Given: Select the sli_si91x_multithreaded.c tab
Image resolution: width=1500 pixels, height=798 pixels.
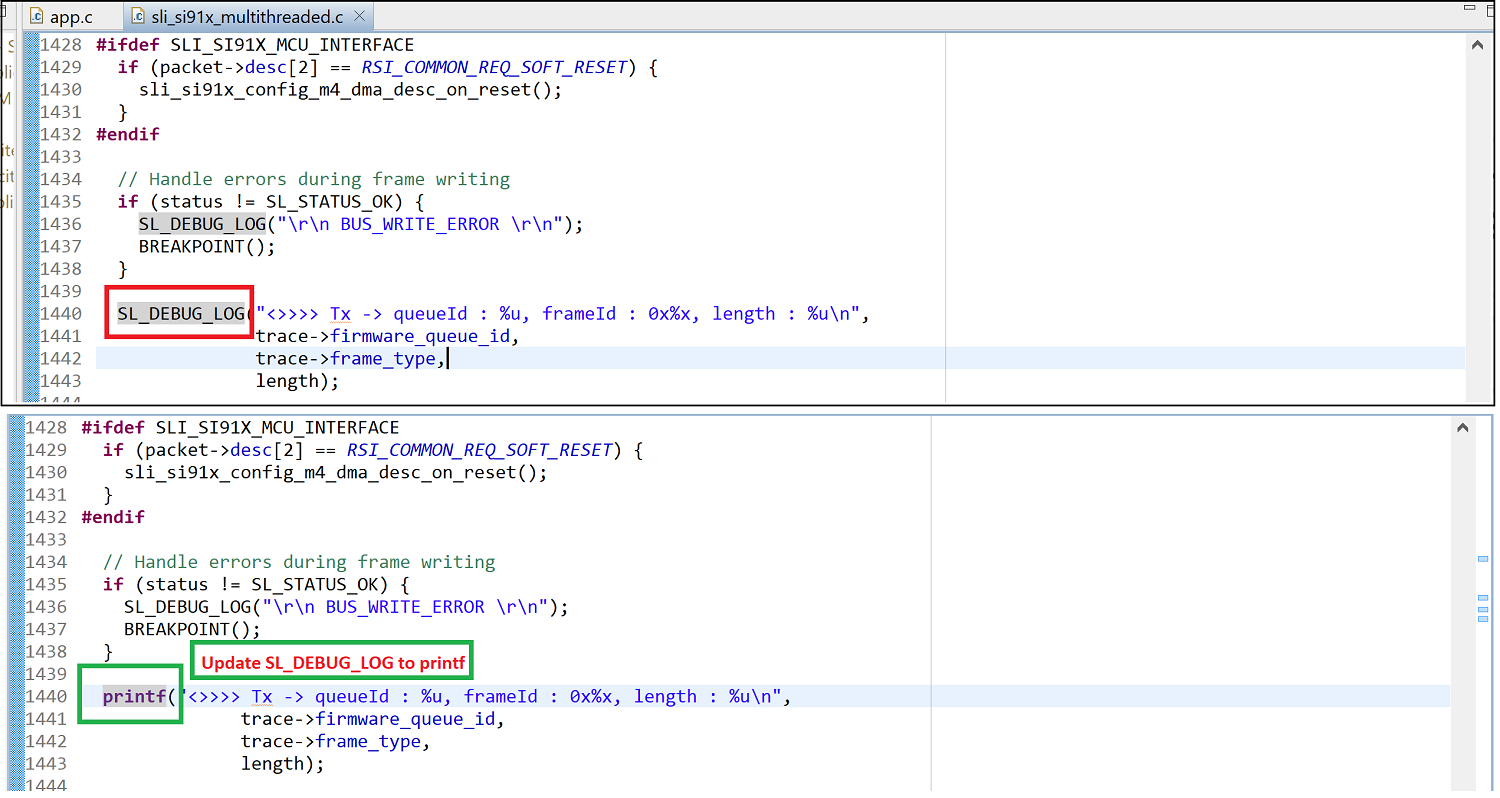Looking at the screenshot, I should [246, 16].
